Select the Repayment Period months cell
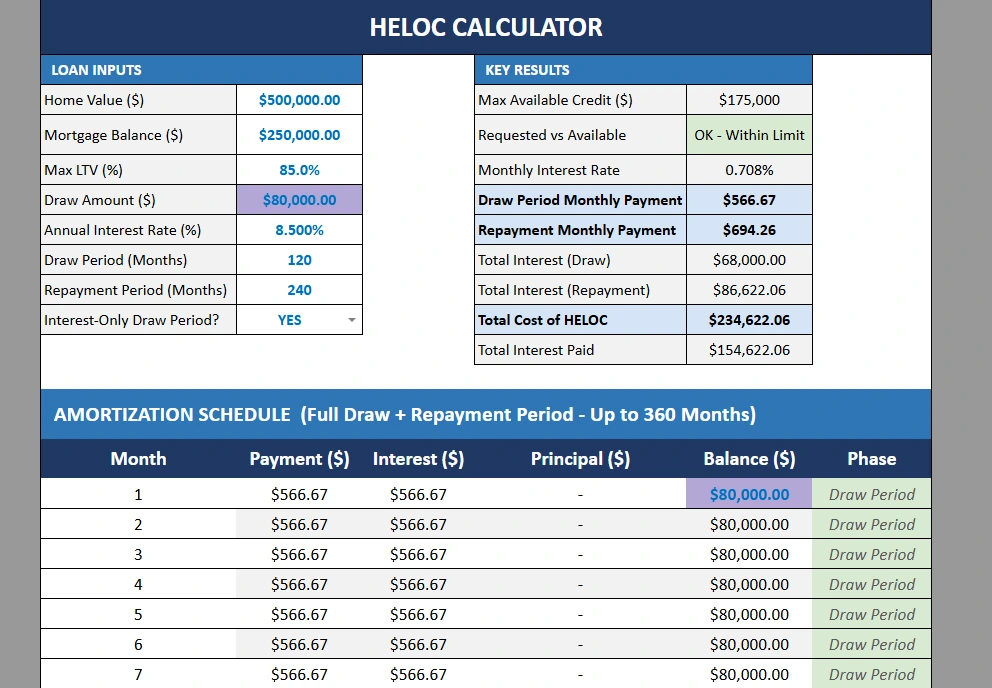The image size is (992, 688). coord(299,289)
